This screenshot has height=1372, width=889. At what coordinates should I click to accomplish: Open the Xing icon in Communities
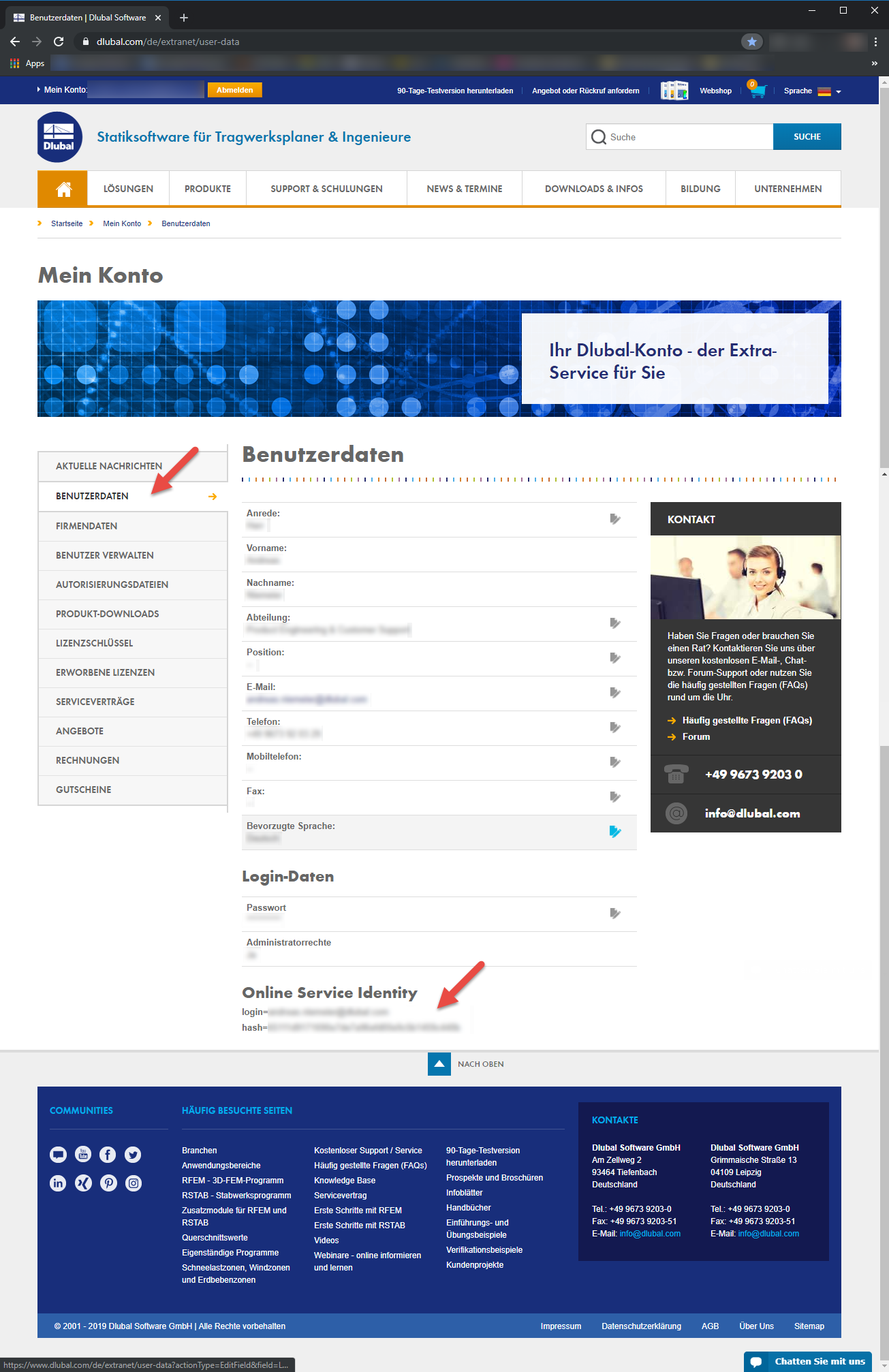point(83,1183)
